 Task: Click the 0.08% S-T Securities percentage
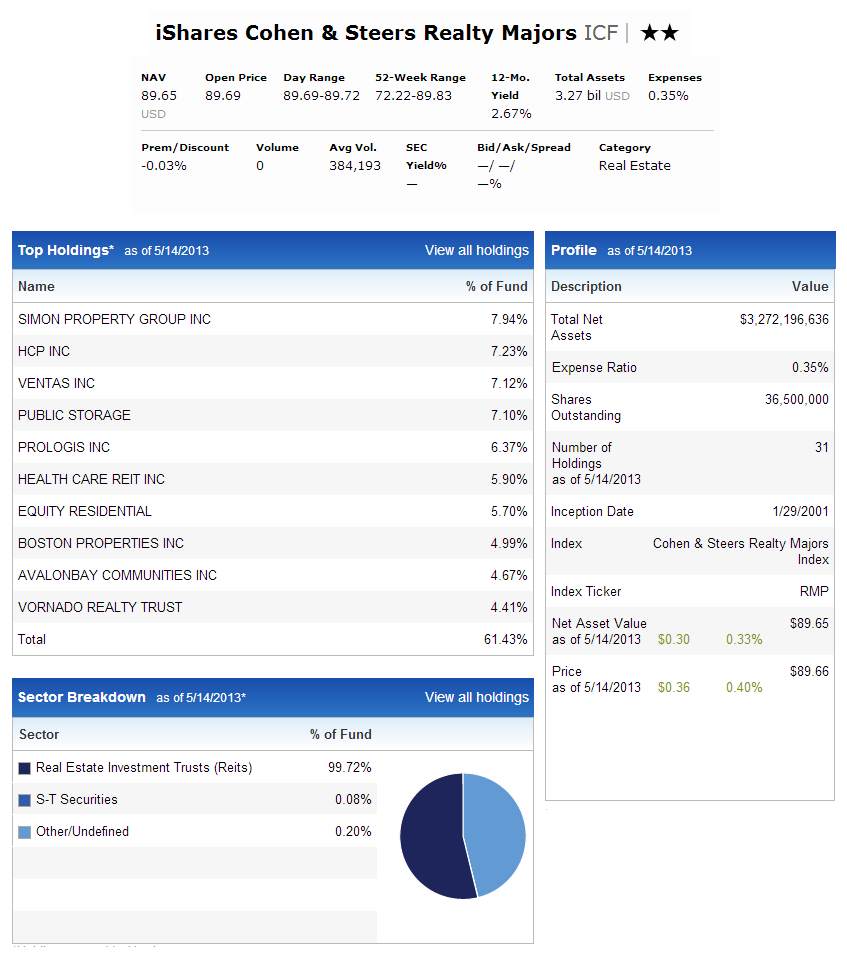tap(353, 800)
